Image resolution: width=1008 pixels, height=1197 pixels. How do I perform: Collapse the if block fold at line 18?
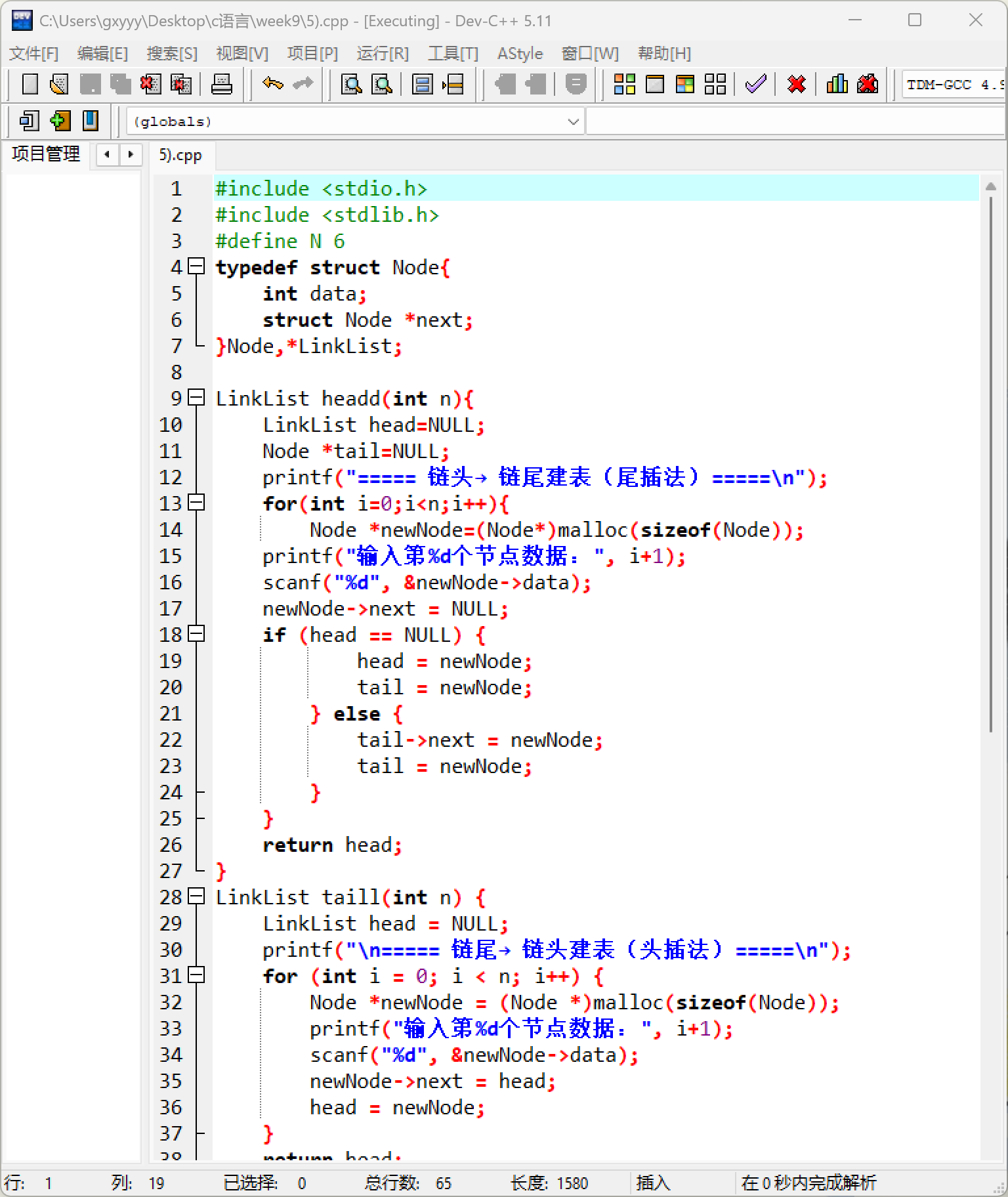point(196,634)
